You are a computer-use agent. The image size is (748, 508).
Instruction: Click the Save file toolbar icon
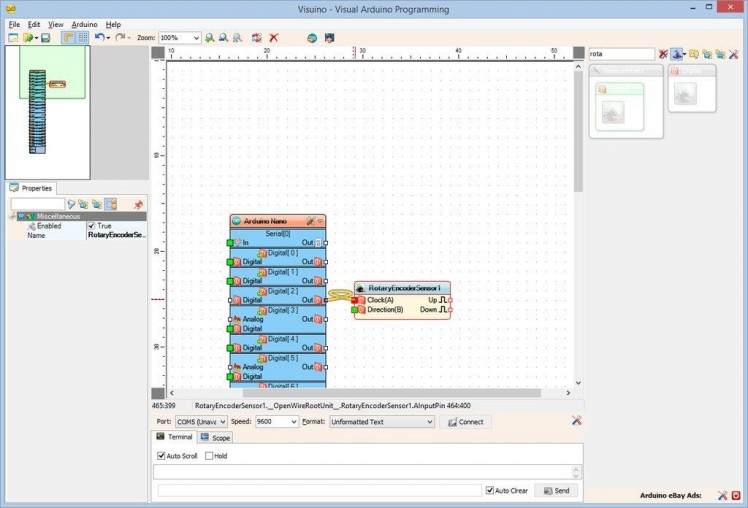46,38
